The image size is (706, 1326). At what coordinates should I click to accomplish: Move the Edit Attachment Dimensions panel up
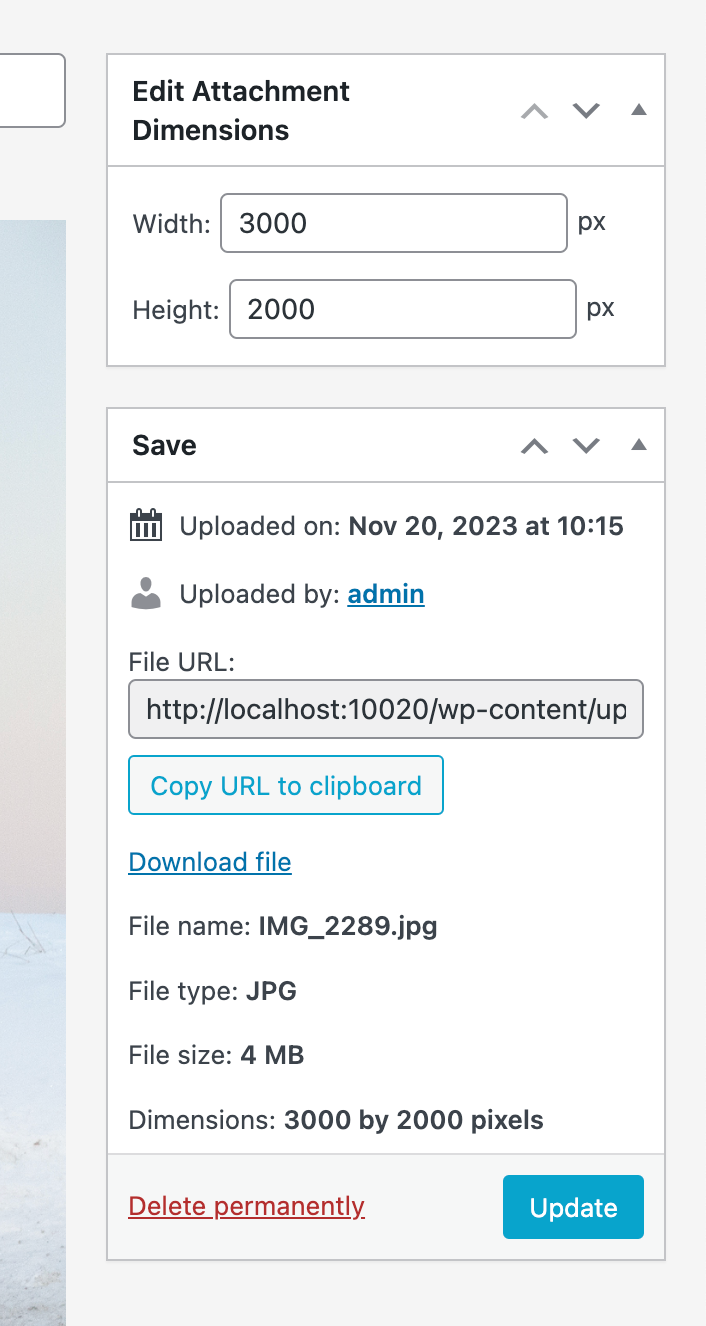pos(534,111)
